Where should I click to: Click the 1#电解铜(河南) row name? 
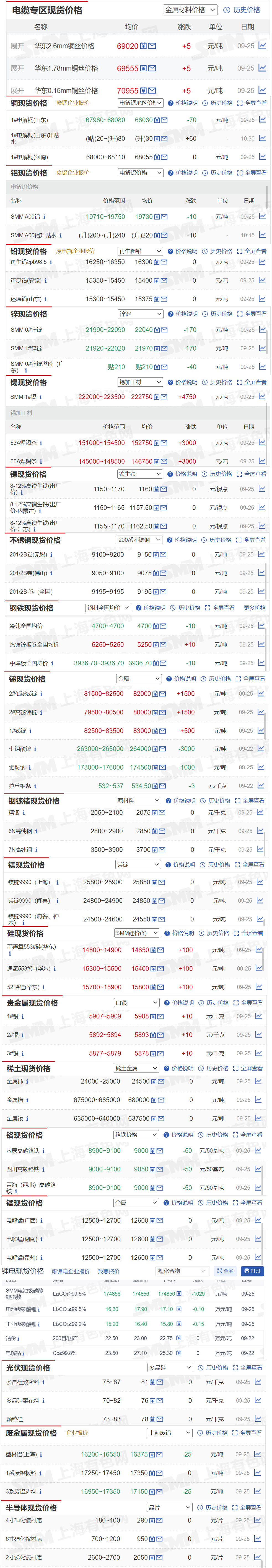tap(29, 157)
